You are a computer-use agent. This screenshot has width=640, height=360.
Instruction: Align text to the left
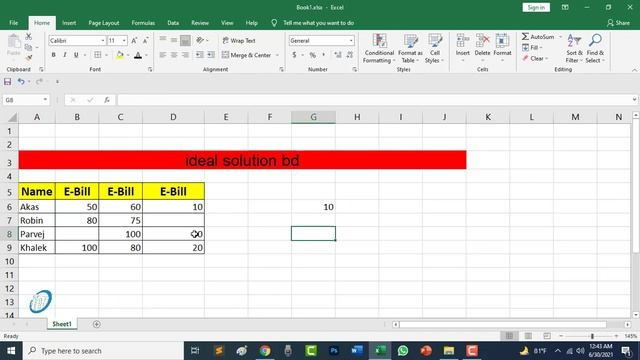tap(162, 55)
